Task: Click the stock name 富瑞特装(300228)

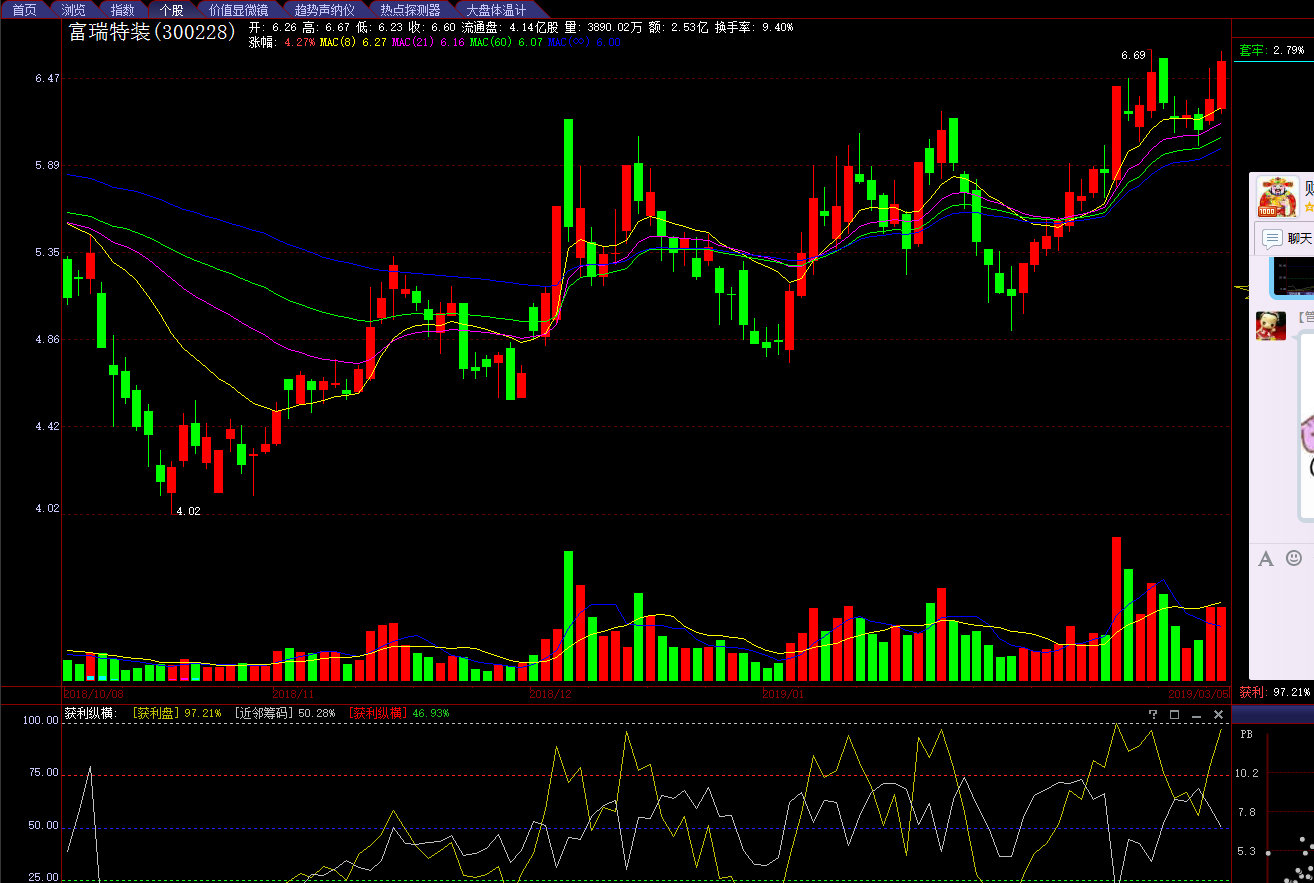Action: point(152,32)
